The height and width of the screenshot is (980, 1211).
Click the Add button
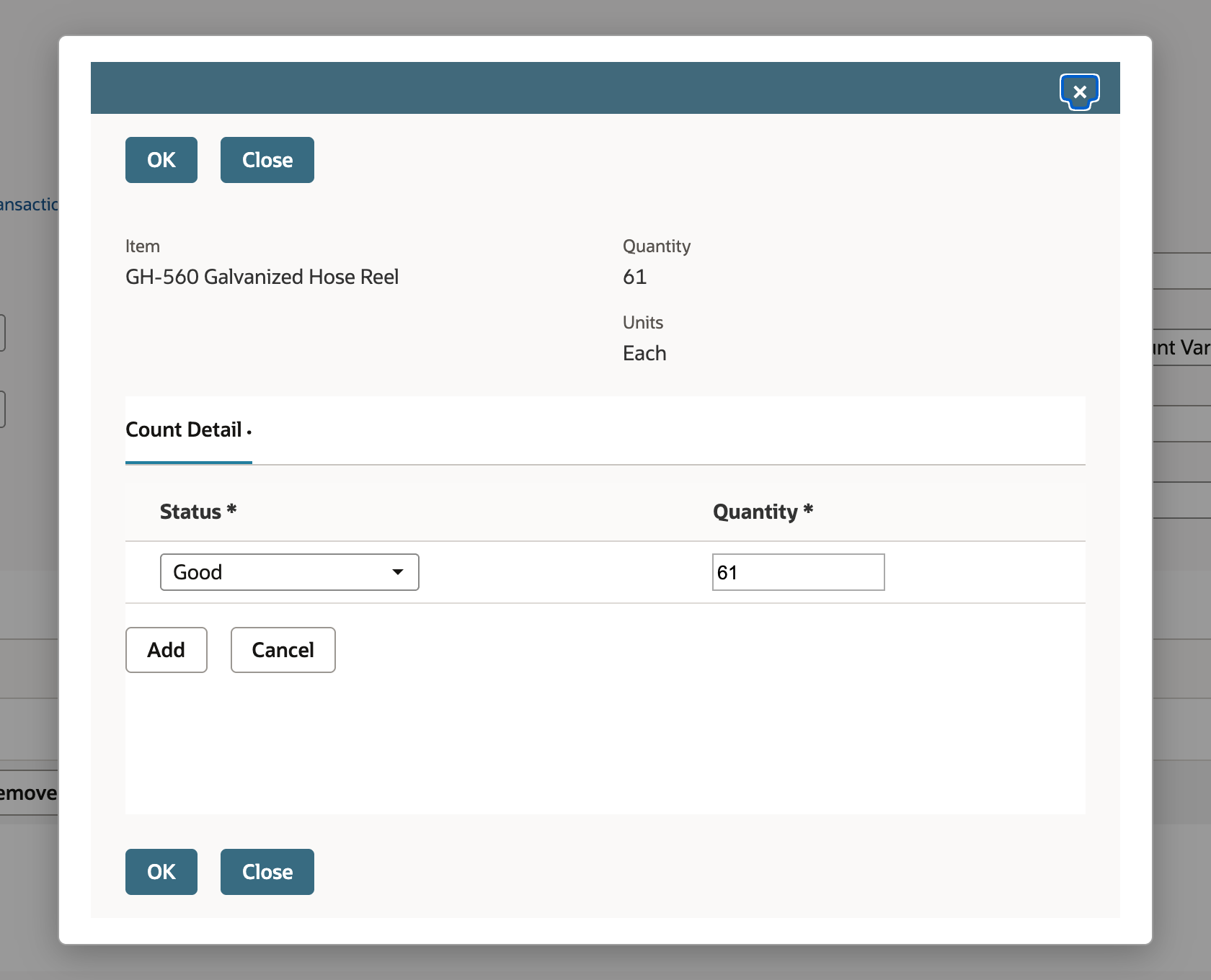pyautogui.click(x=167, y=650)
